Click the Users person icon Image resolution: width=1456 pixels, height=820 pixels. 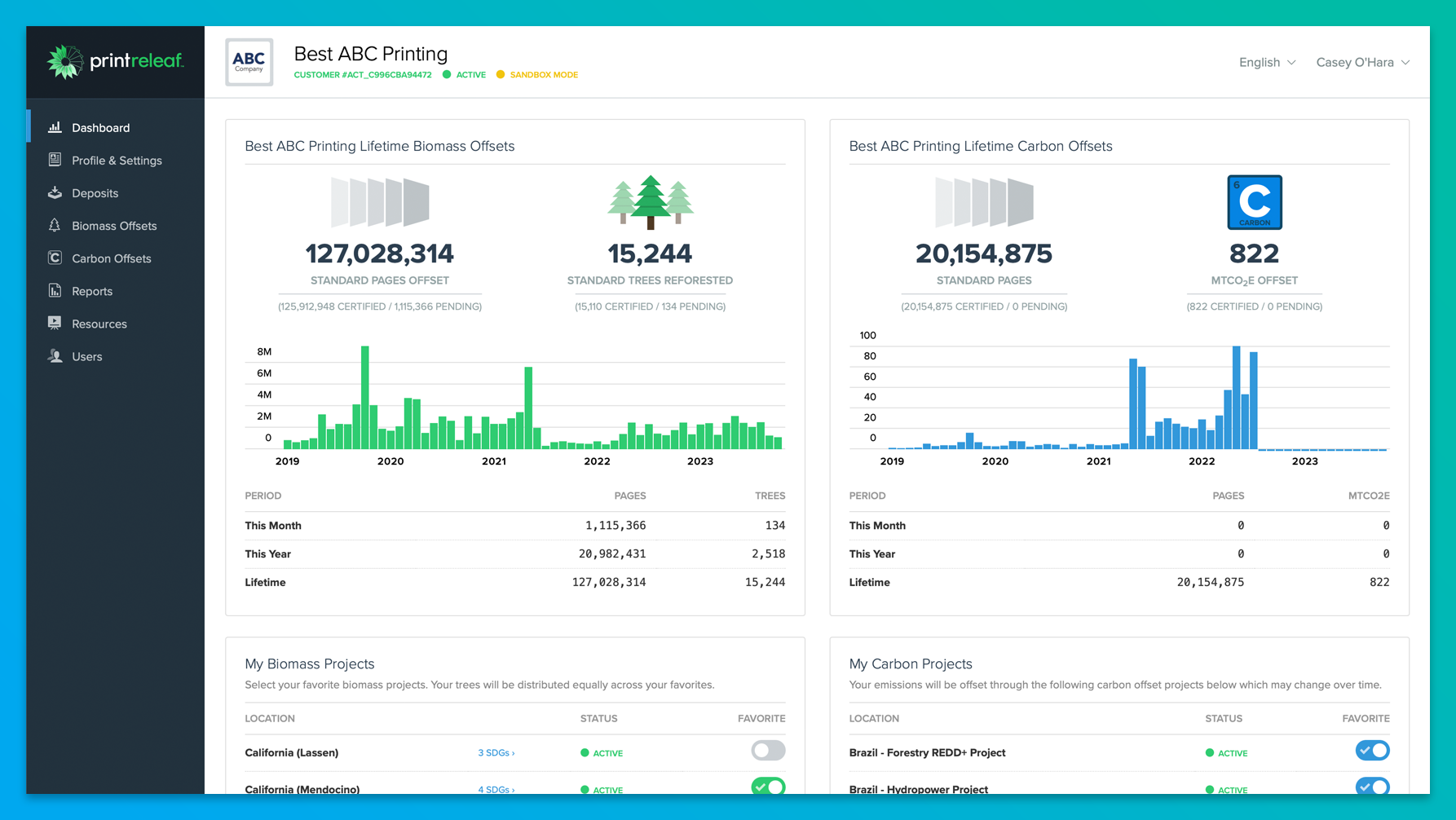click(x=55, y=356)
